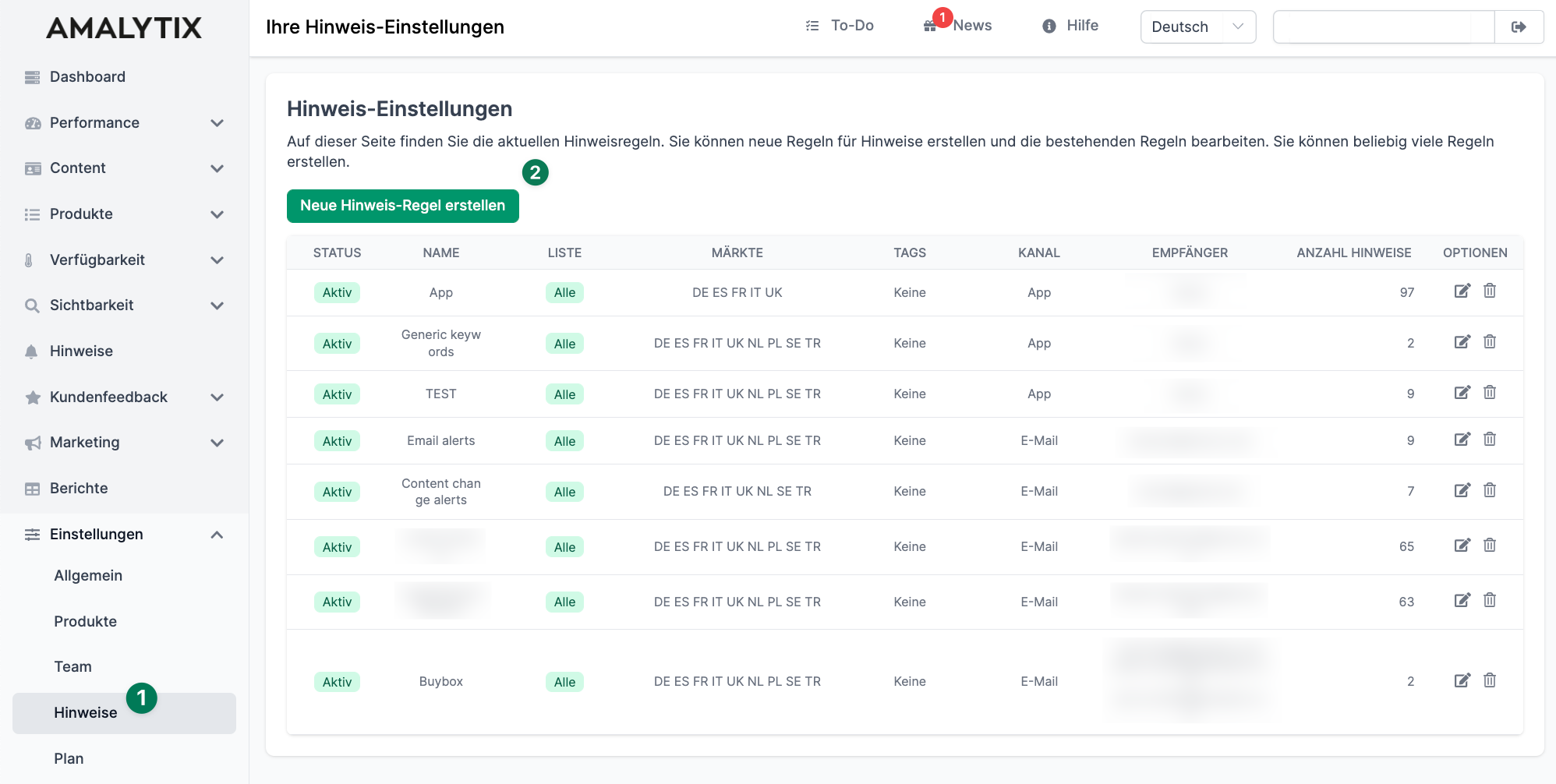The height and width of the screenshot is (784, 1556).
Task: Collapse the Einstellungen section
Action: [217, 535]
